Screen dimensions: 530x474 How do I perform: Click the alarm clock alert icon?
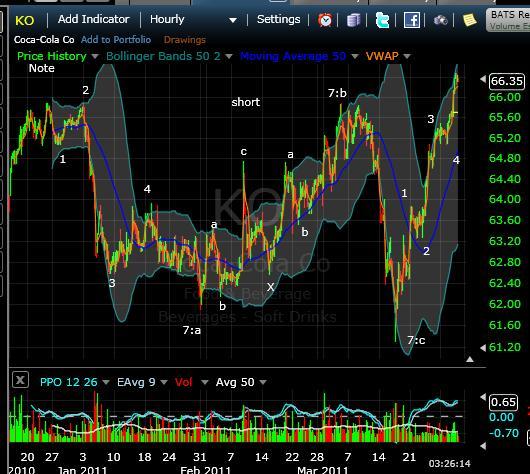coord(325,20)
